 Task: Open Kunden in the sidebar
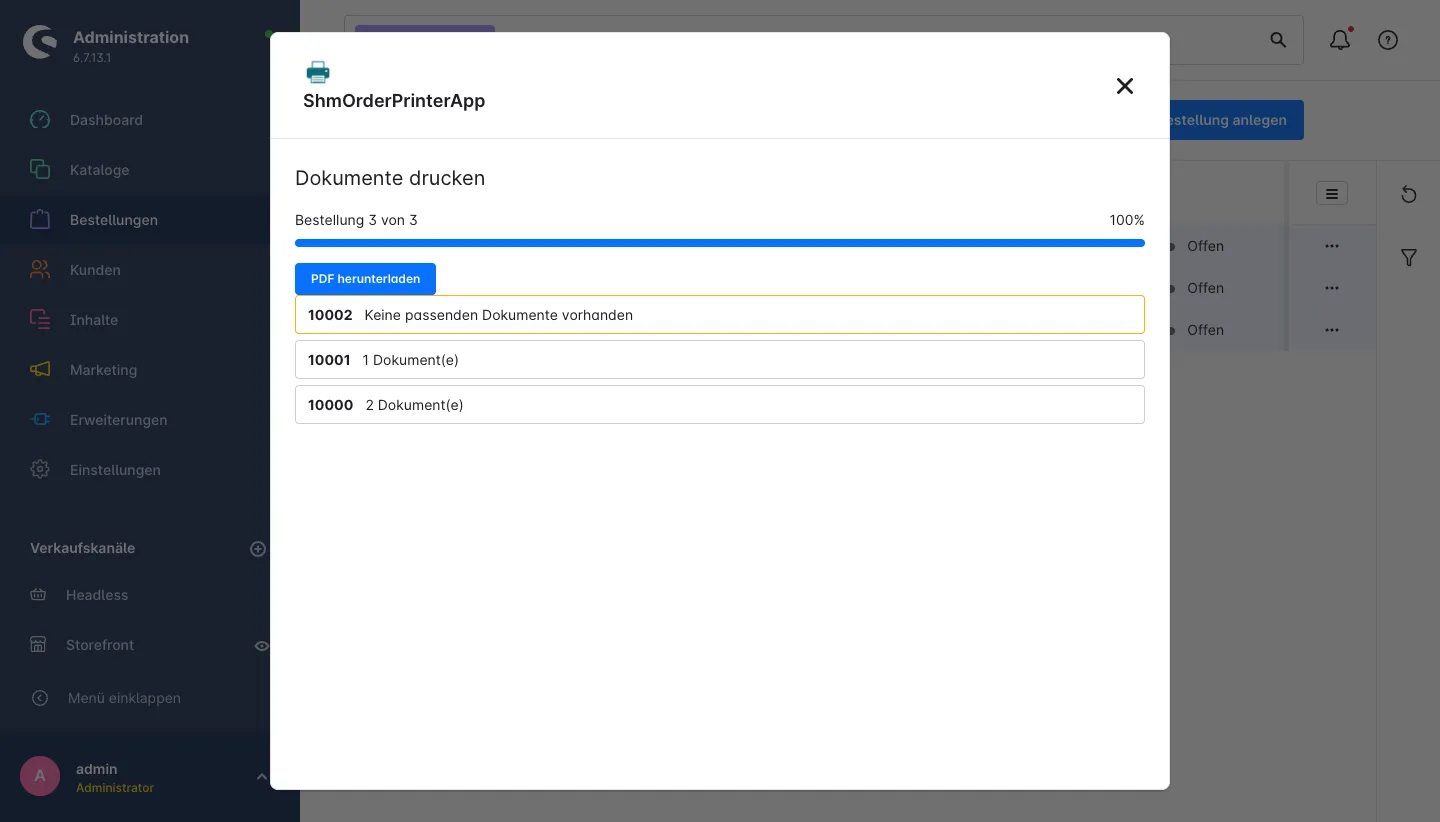click(95, 270)
